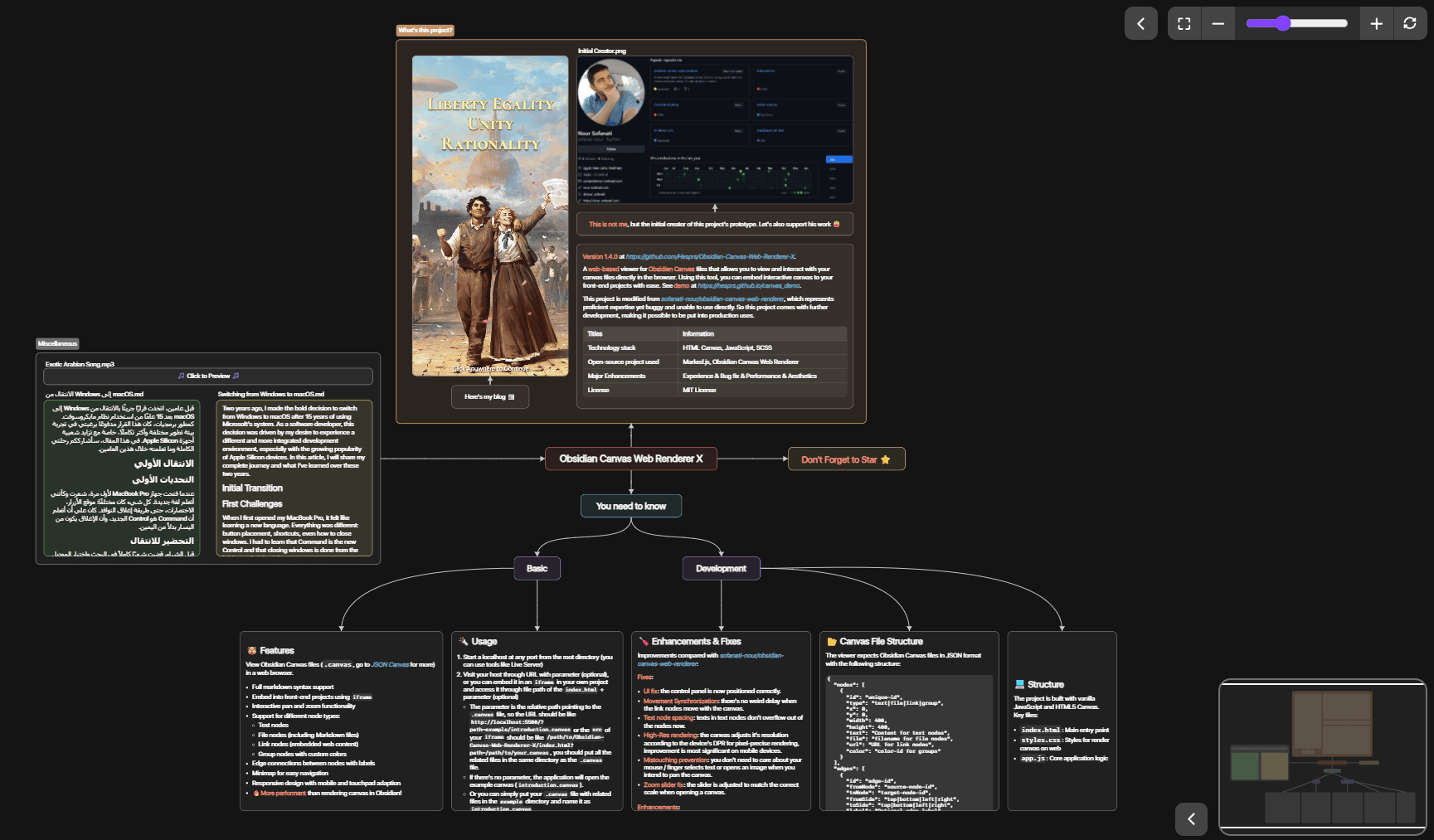Select the You need to know node
The width and height of the screenshot is (1434, 840).
(x=631, y=506)
